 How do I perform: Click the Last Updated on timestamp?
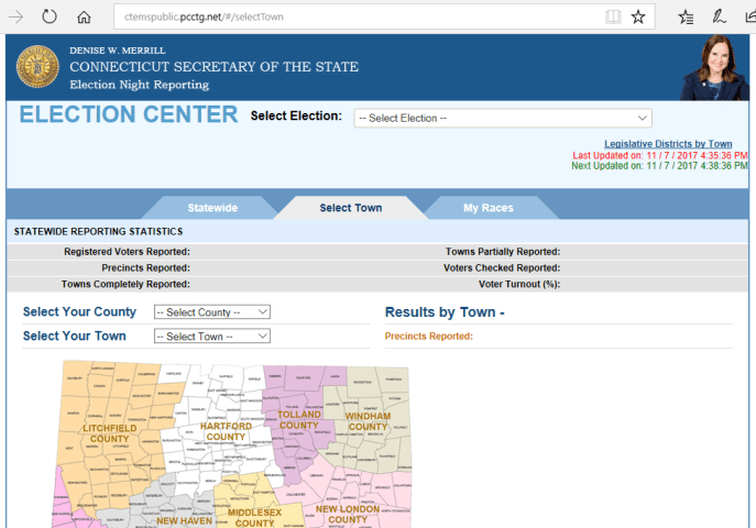(660, 155)
